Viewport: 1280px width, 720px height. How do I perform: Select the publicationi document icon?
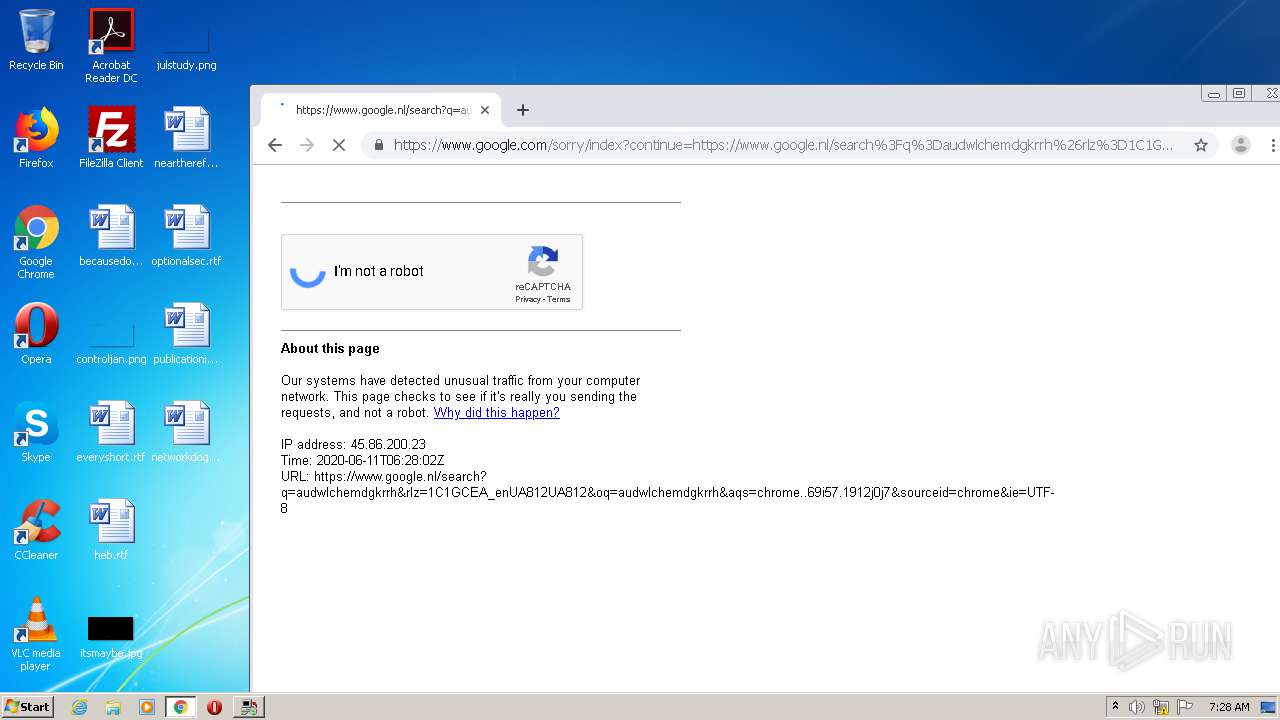[186, 334]
